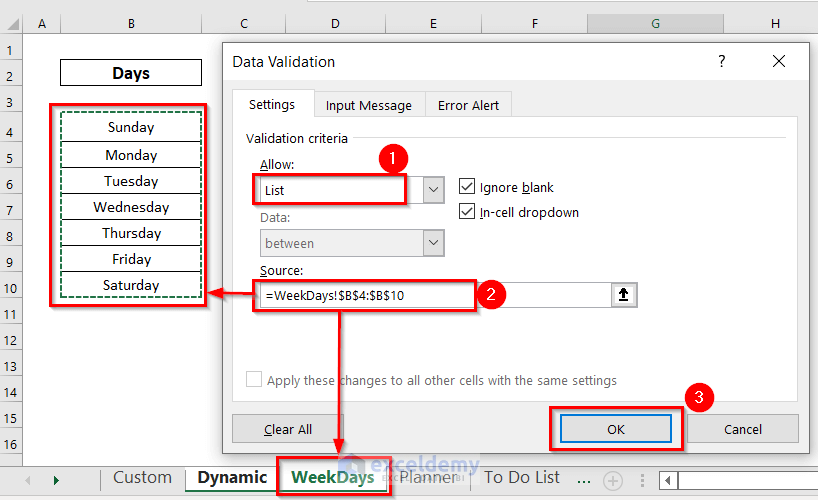The image size is (818, 500).
Task: Open the Data between dropdown
Action: [x=434, y=243]
